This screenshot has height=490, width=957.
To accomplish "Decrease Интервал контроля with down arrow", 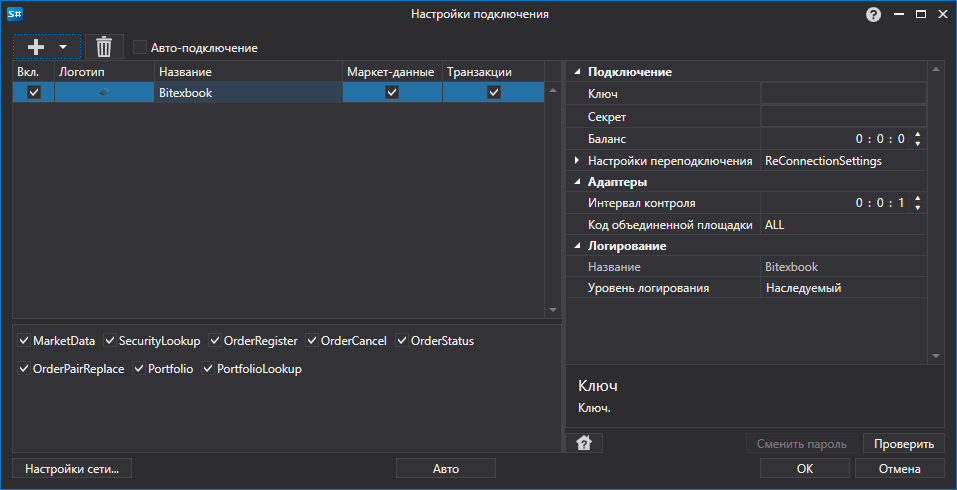I will pyautogui.click(x=918, y=208).
